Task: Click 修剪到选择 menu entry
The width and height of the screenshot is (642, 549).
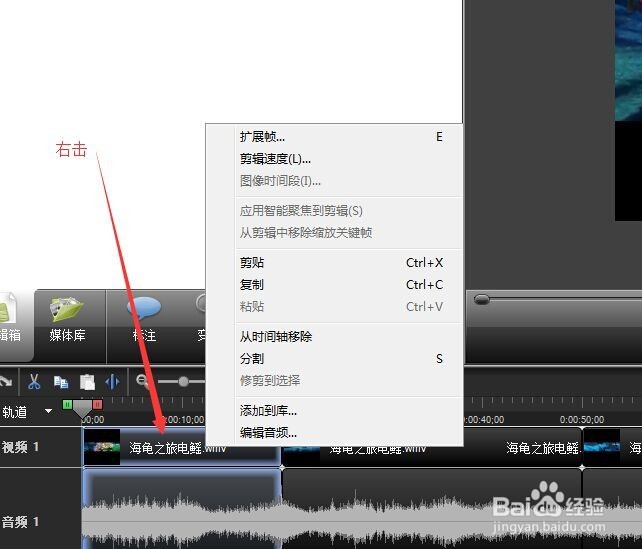Action: pos(349,381)
